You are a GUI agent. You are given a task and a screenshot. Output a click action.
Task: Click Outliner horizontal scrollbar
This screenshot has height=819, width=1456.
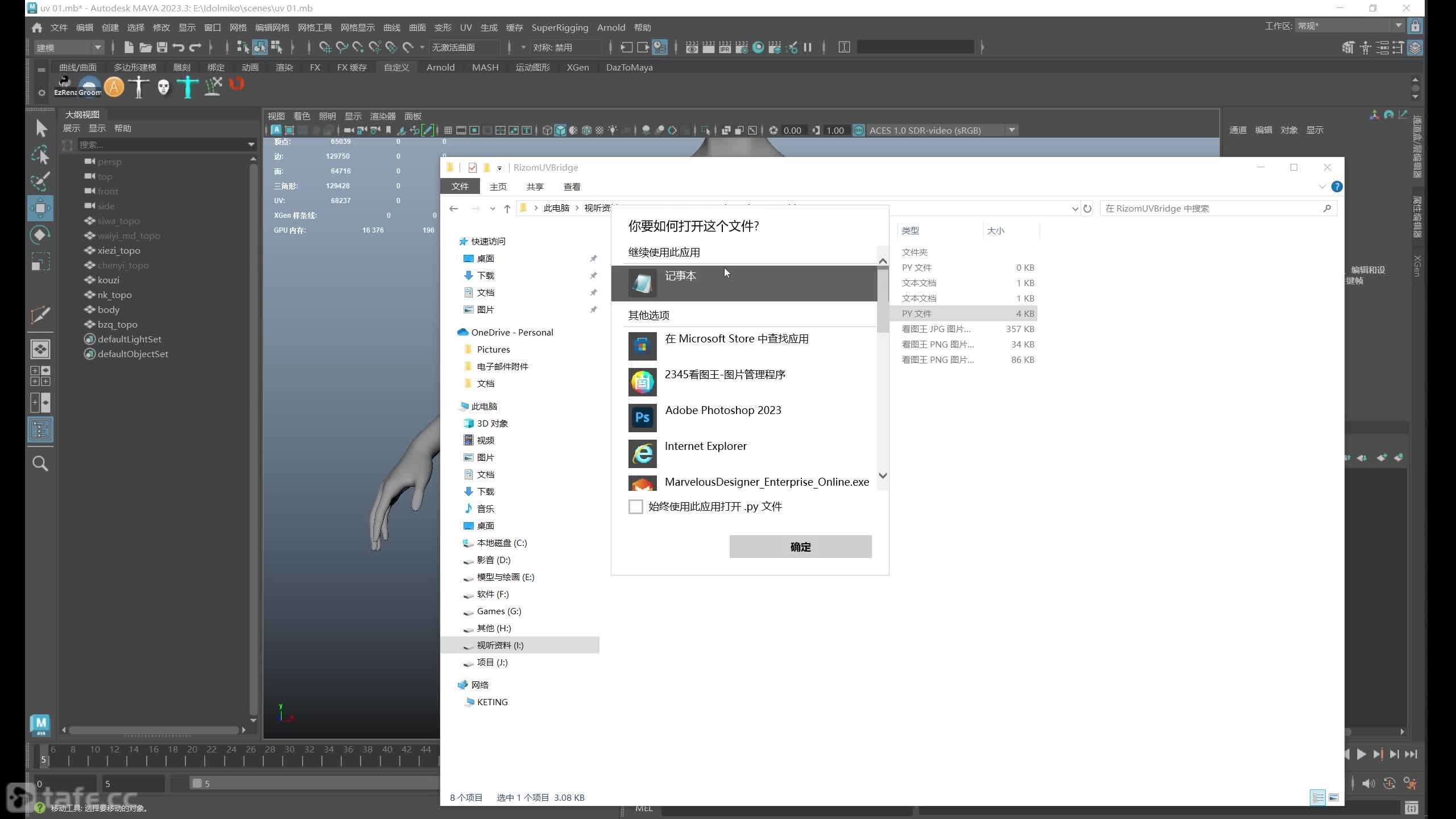pos(154,730)
